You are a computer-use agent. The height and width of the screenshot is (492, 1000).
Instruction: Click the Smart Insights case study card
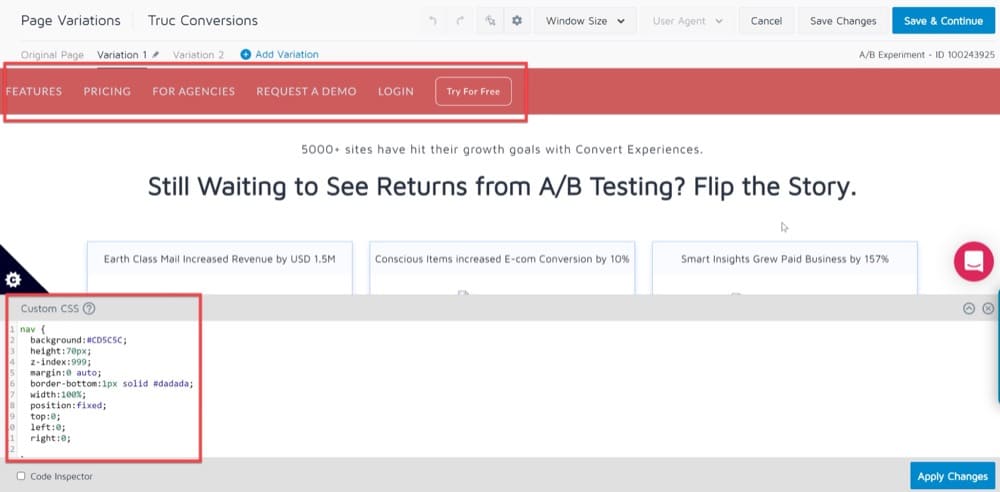click(x=784, y=267)
